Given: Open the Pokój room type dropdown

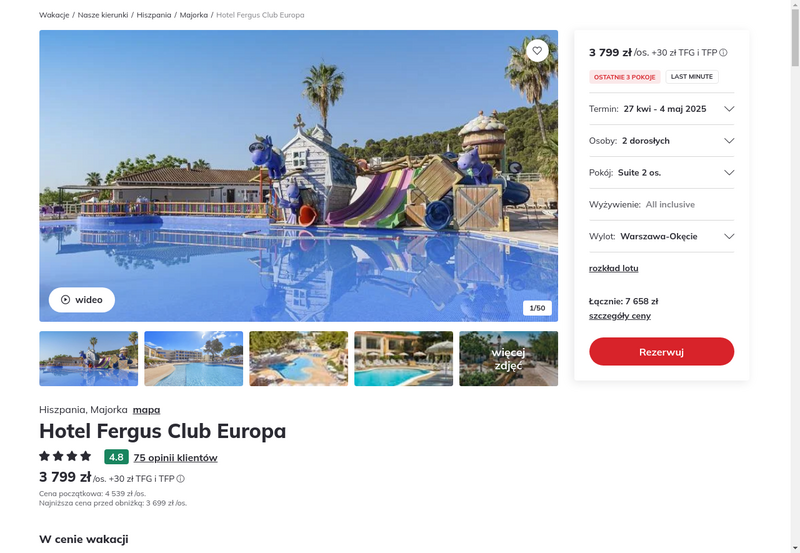Looking at the screenshot, I should (661, 173).
